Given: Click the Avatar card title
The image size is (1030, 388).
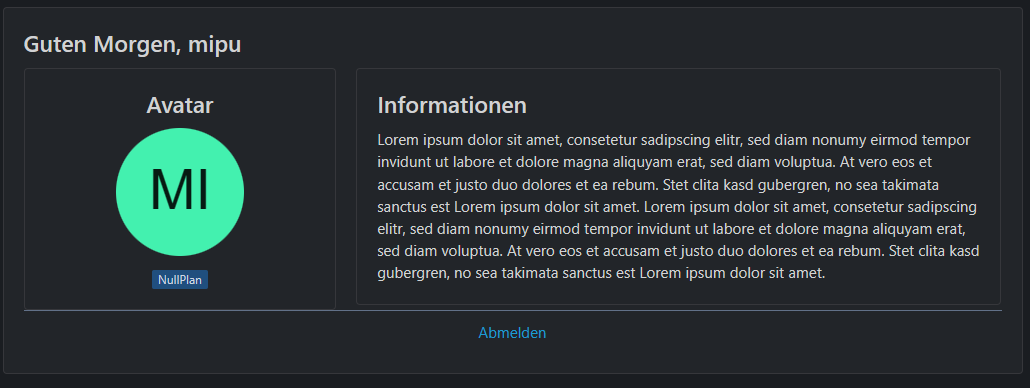Looking at the screenshot, I should click(x=180, y=105).
